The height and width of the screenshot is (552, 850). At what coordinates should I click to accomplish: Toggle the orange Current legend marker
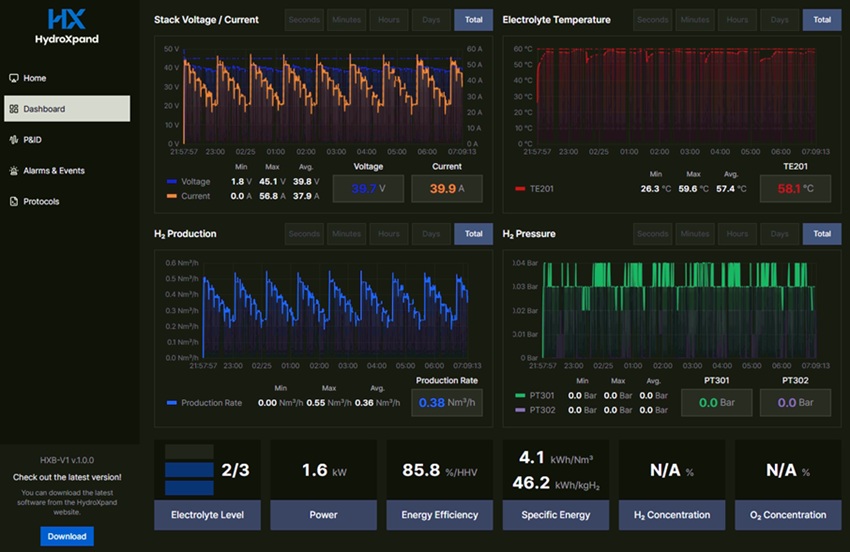172,197
